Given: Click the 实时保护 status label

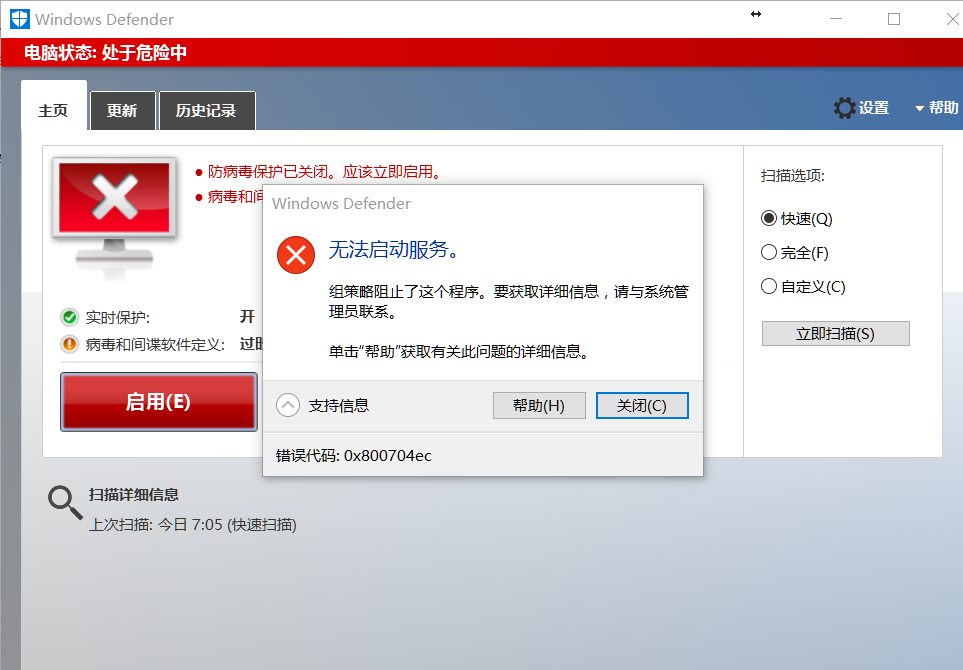Looking at the screenshot, I should 117,317.
